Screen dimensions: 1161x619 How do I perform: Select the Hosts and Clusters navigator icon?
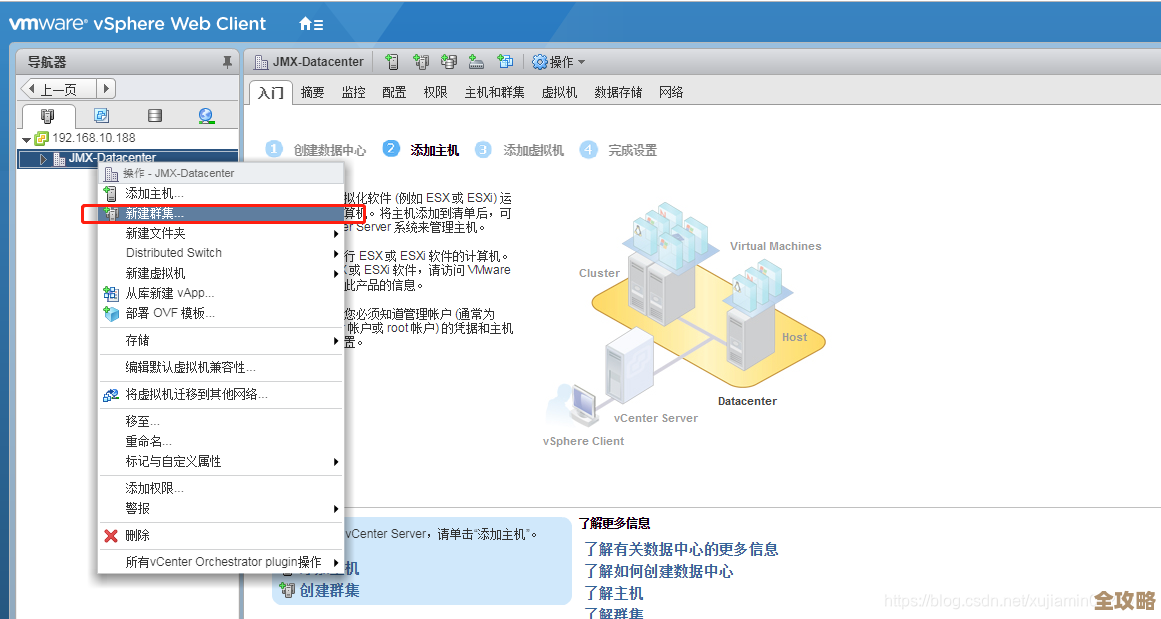click(47, 116)
